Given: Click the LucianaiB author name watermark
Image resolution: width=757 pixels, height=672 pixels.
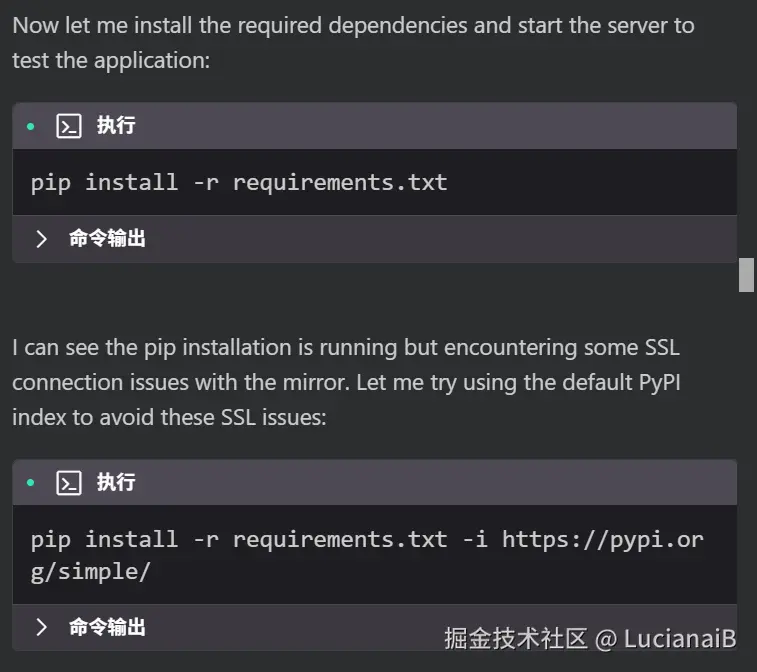Looking at the screenshot, I should click(x=681, y=639).
